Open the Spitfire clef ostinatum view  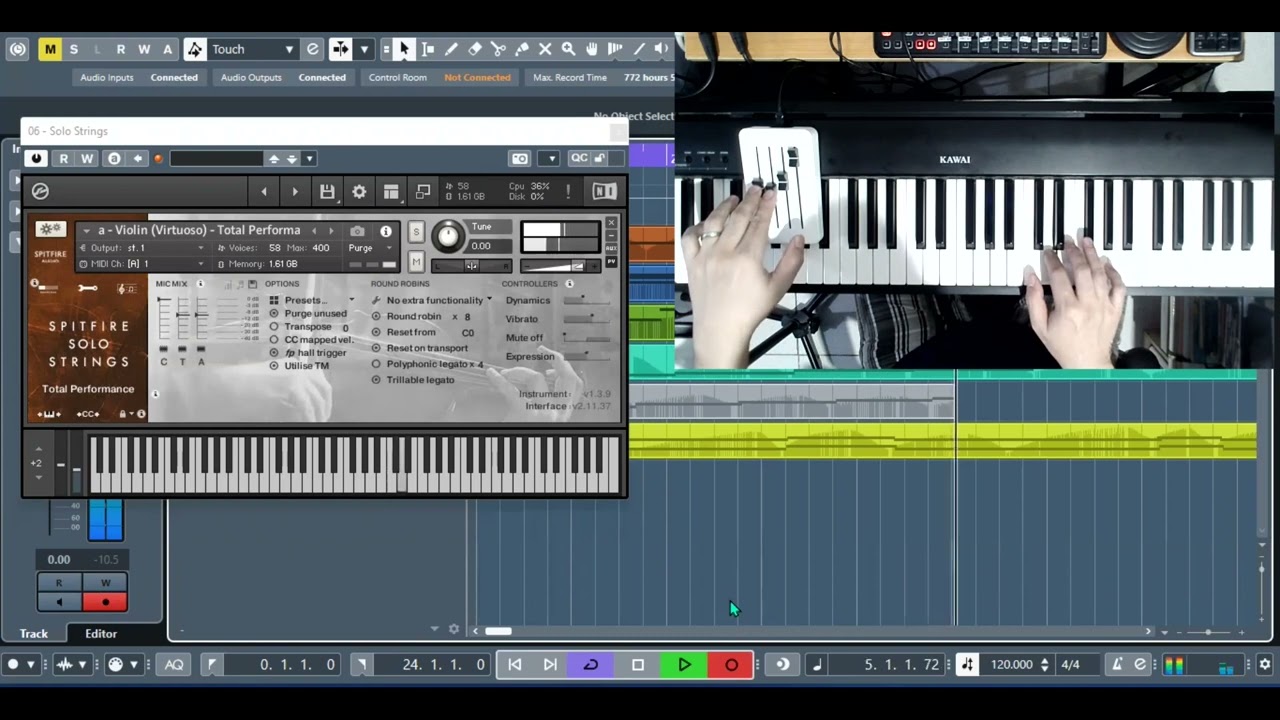tap(126, 289)
